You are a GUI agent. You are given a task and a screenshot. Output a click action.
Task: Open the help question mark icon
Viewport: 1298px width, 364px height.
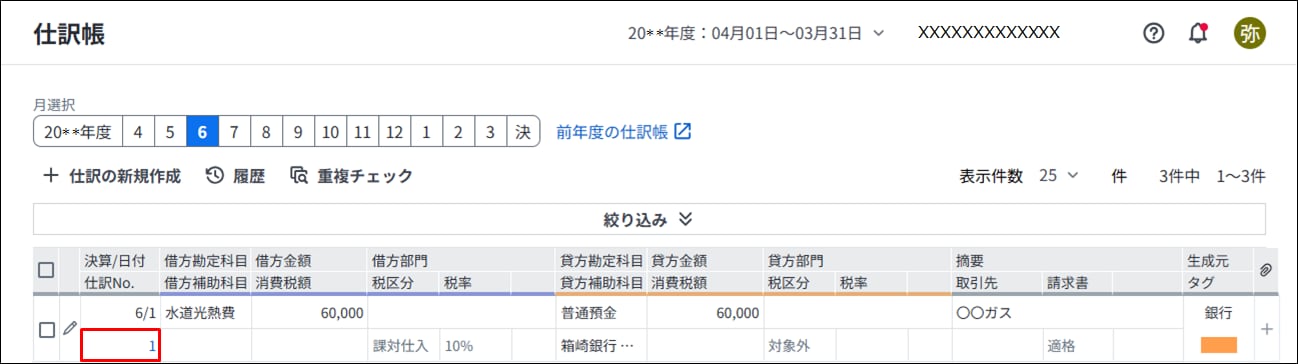1154,33
